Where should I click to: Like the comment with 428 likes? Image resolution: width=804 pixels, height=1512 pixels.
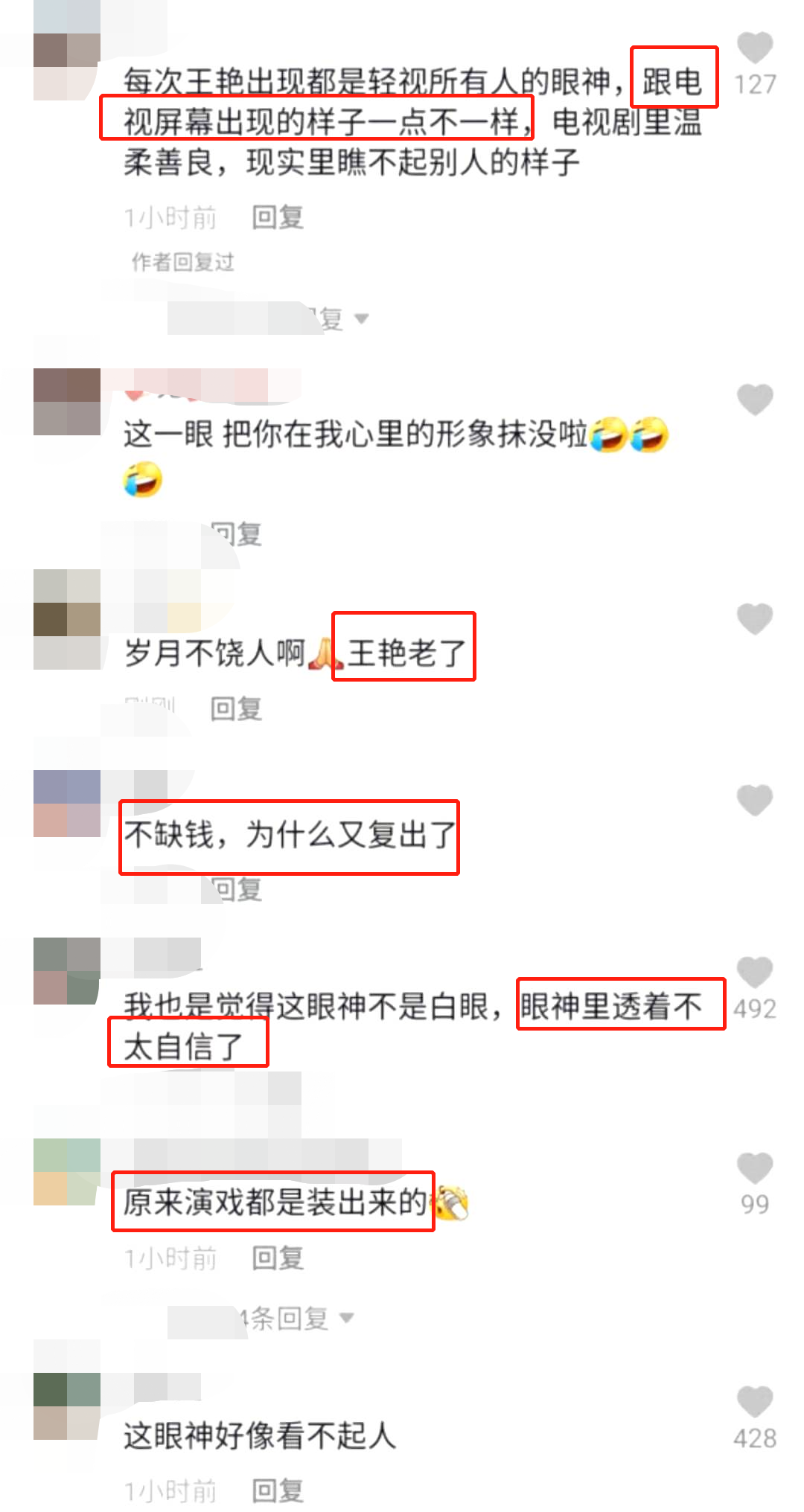click(755, 1403)
